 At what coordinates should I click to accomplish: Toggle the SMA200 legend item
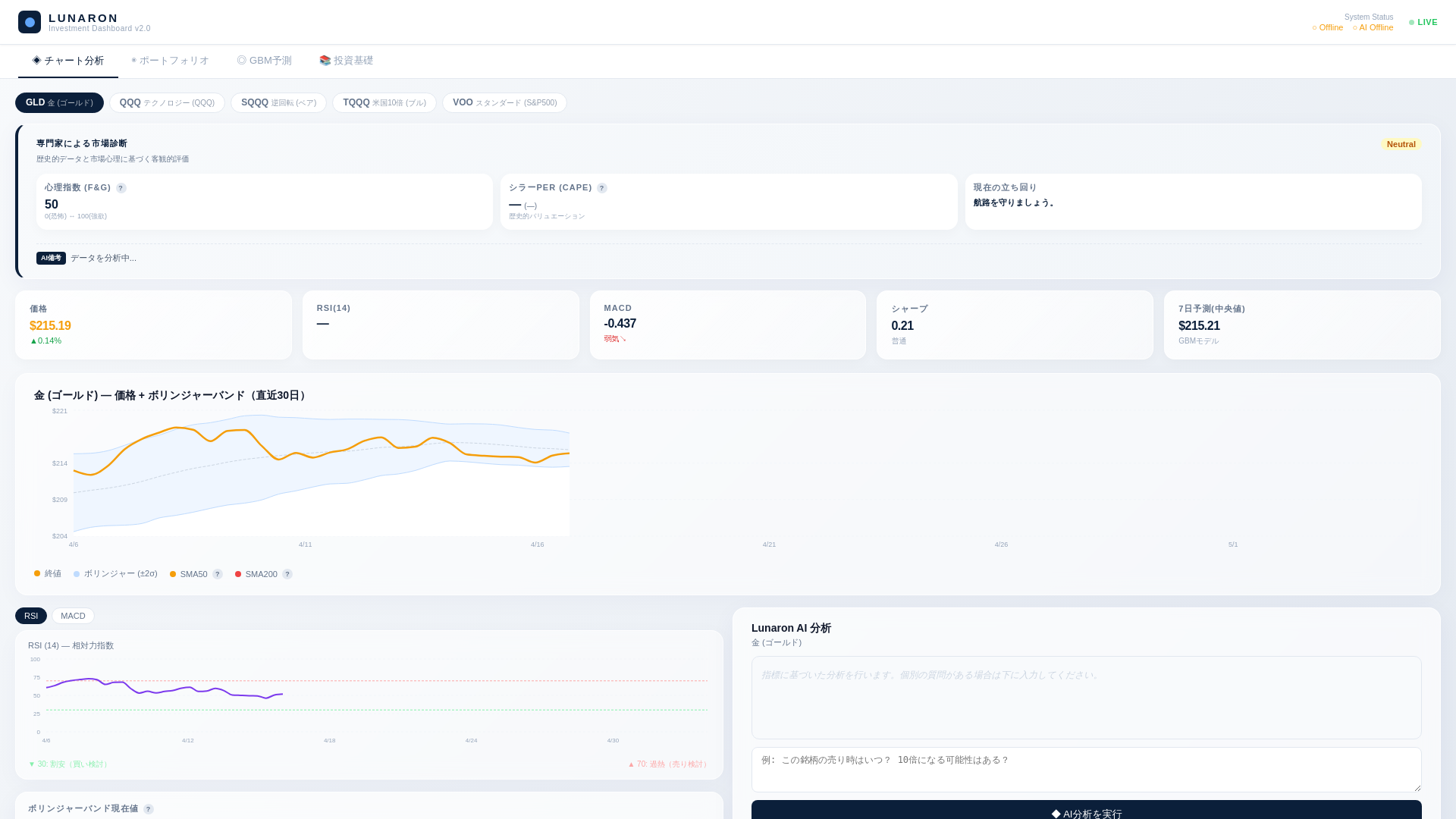[256, 574]
